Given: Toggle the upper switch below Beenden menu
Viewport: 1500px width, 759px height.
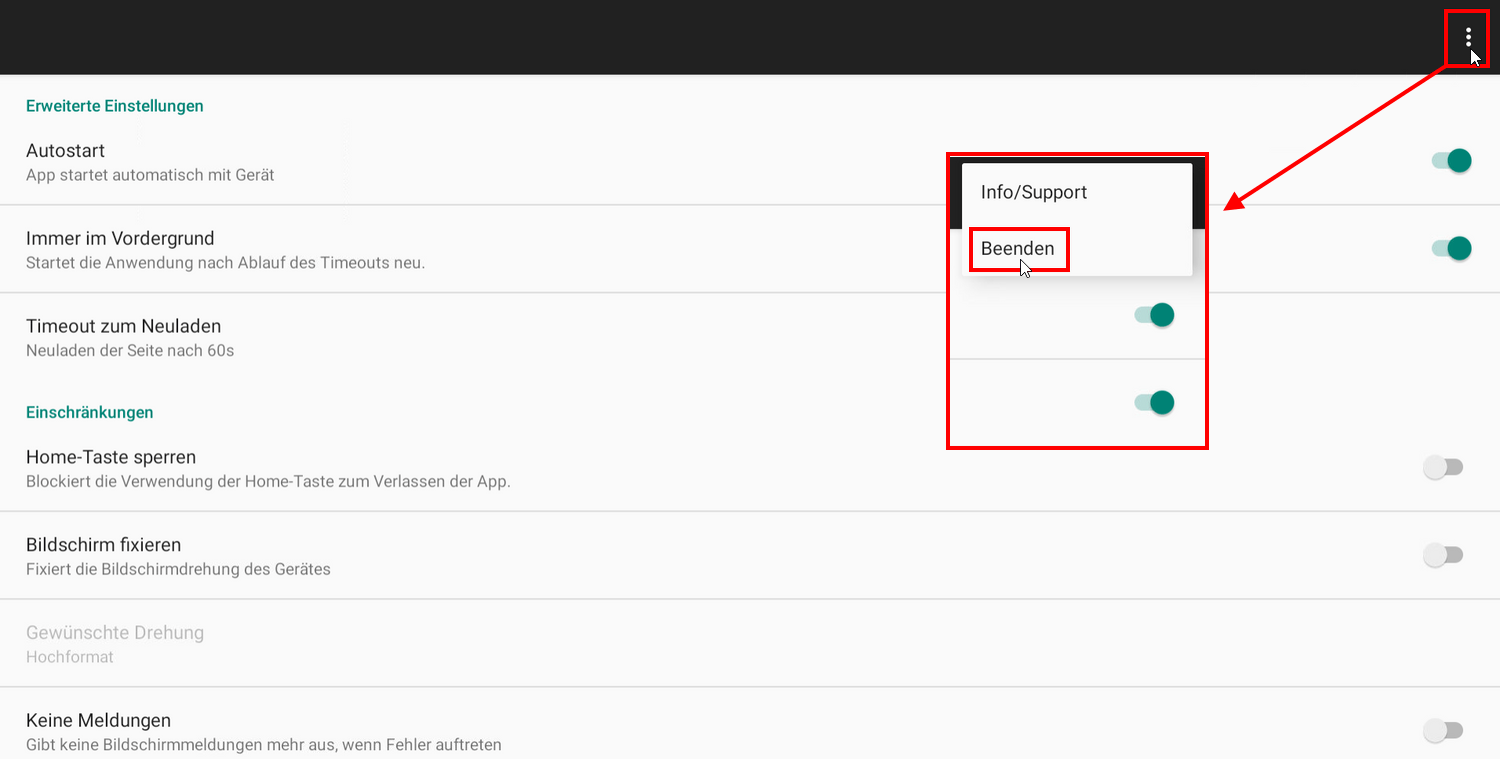Looking at the screenshot, I should tap(1154, 315).
